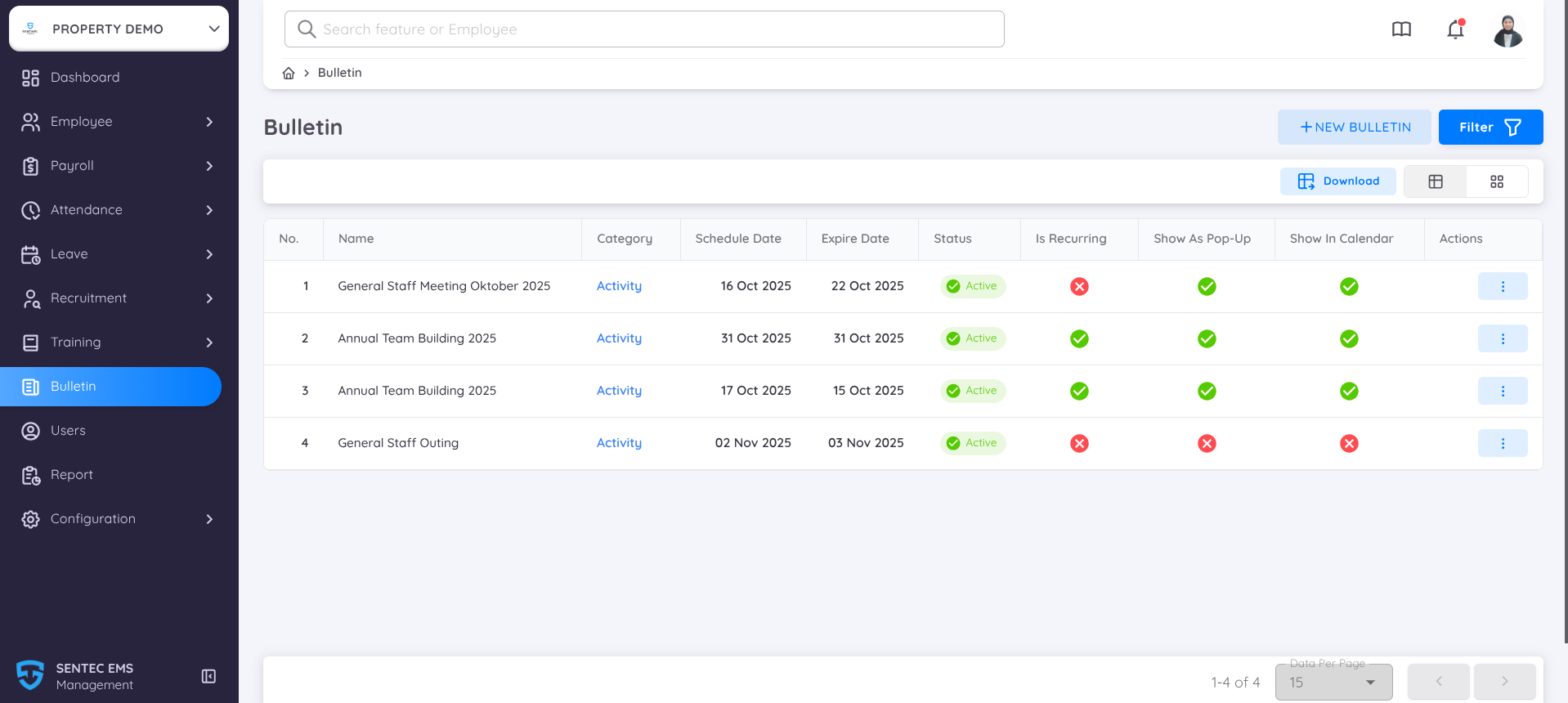Open actions menu for General Staff Outing
The width and height of the screenshot is (1568, 703).
(x=1502, y=443)
